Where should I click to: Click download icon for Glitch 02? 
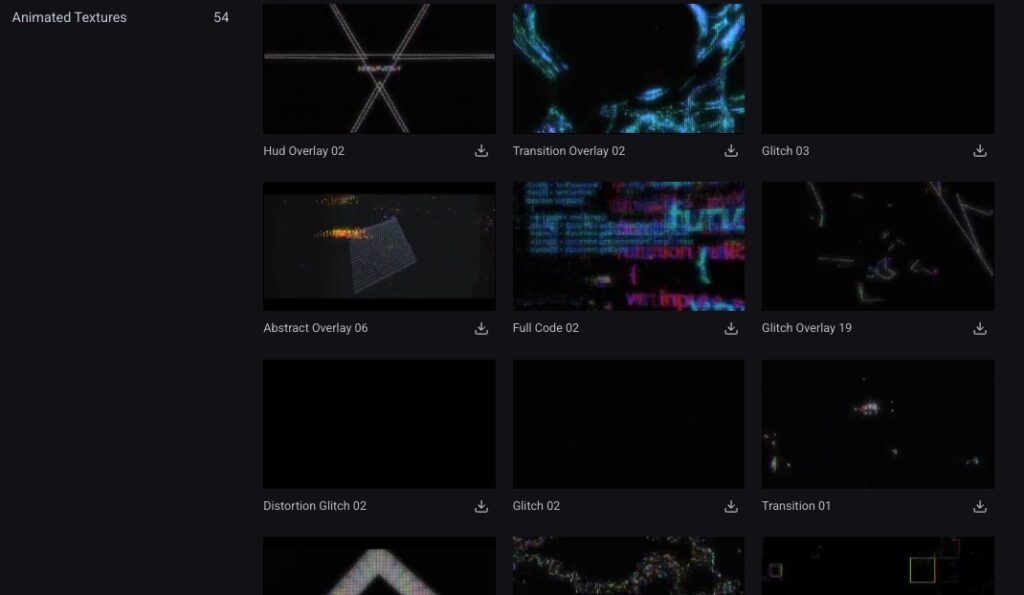(x=731, y=506)
